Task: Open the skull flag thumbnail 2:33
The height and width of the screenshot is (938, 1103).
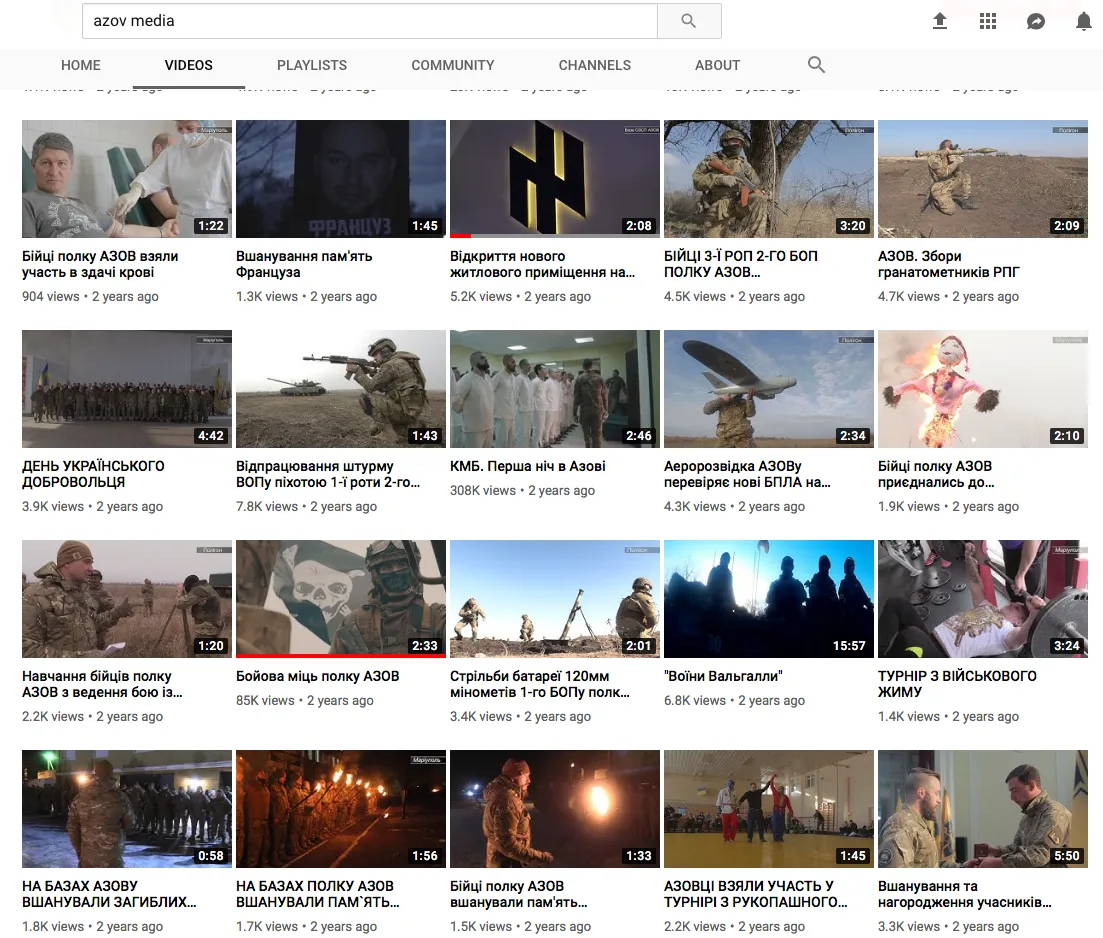Action: pos(340,599)
